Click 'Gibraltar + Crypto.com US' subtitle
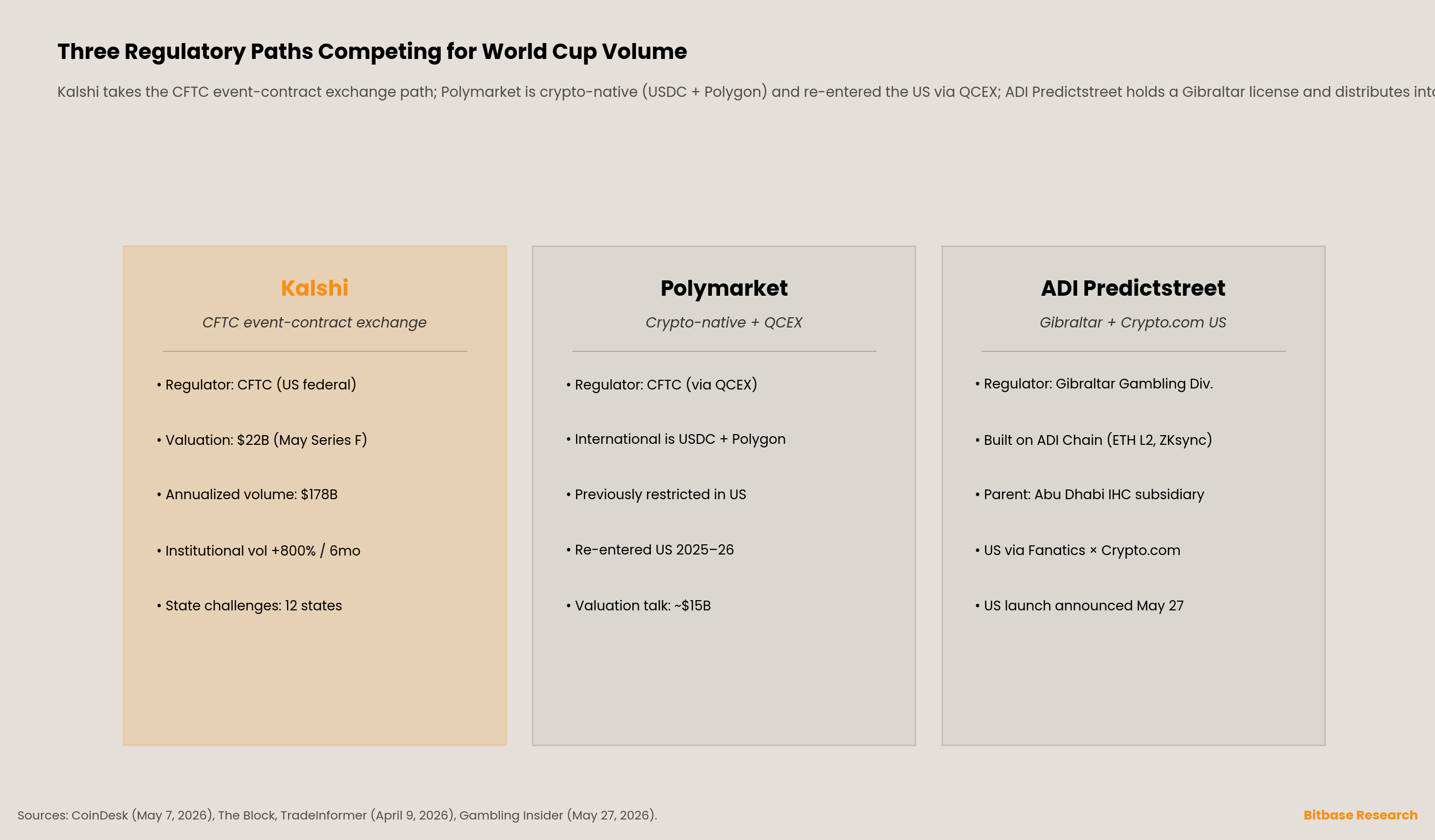This screenshot has height=840, width=1435. tap(1133, 322)
